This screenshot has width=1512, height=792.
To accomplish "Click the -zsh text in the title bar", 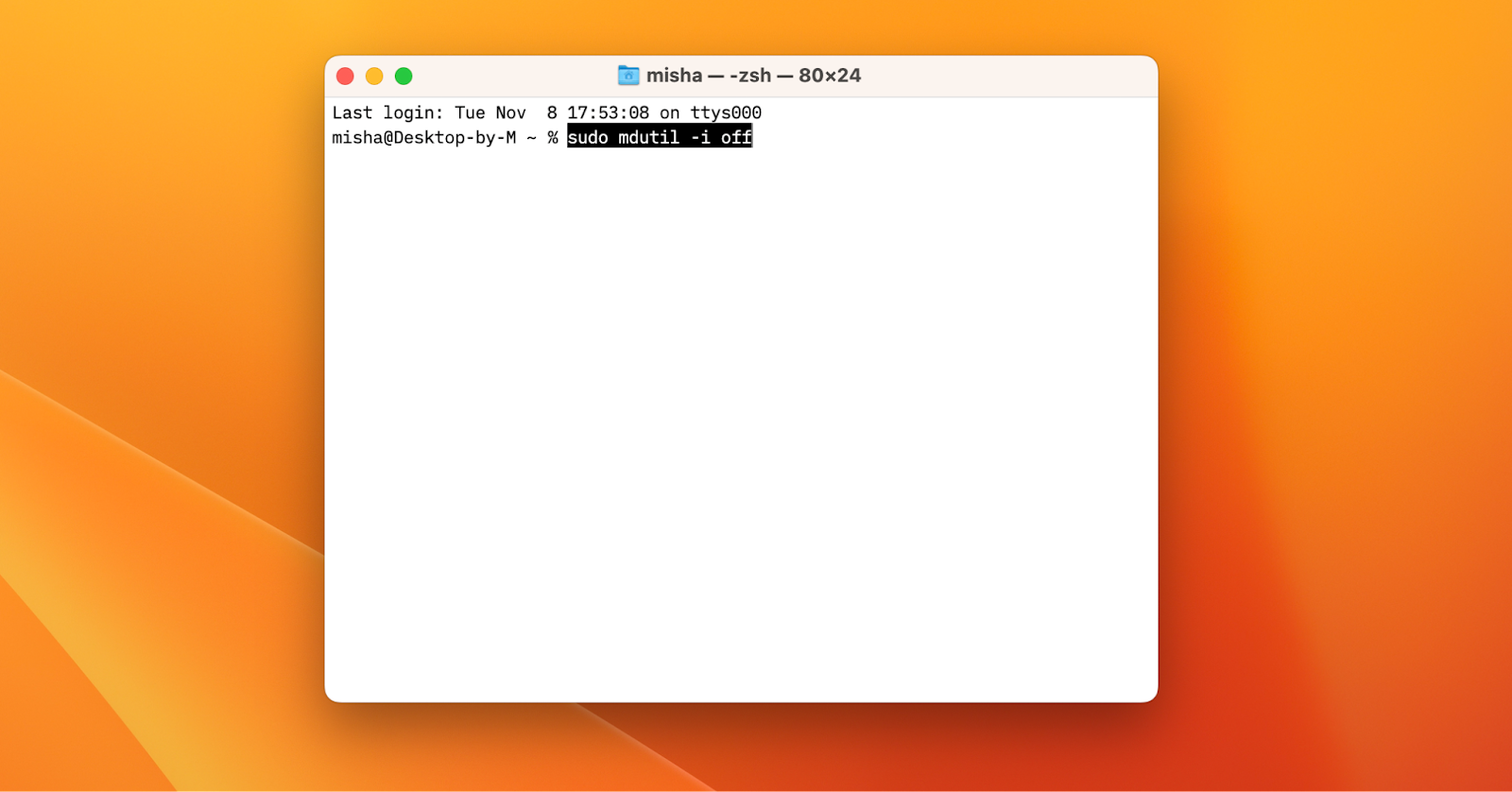I will point(750,76).
